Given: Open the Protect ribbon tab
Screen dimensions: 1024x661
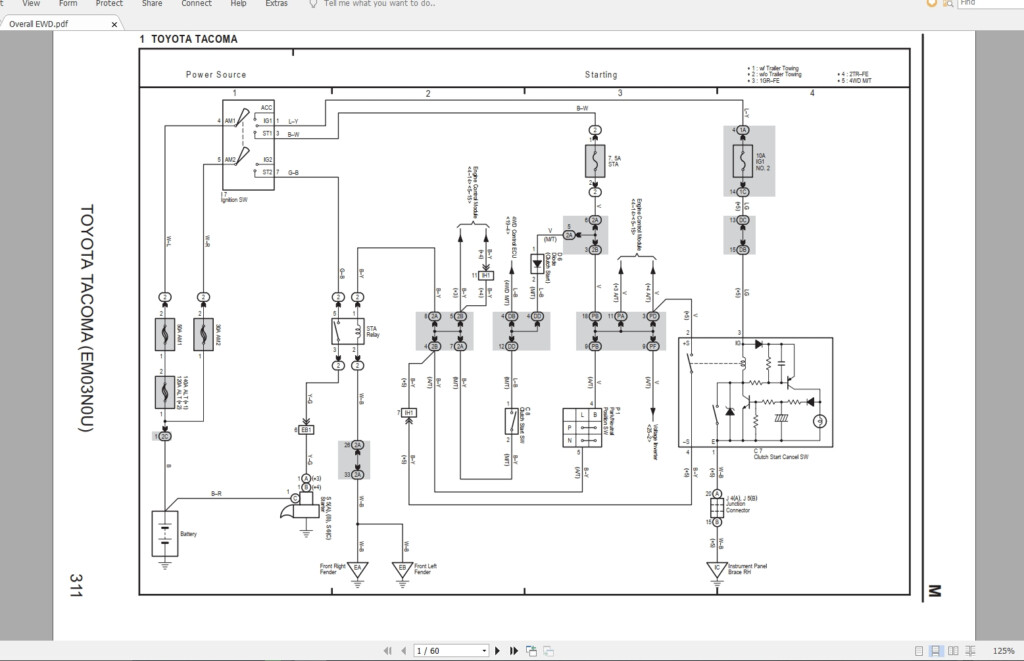Looking at the screenshot, I should [x=109, y=3].
